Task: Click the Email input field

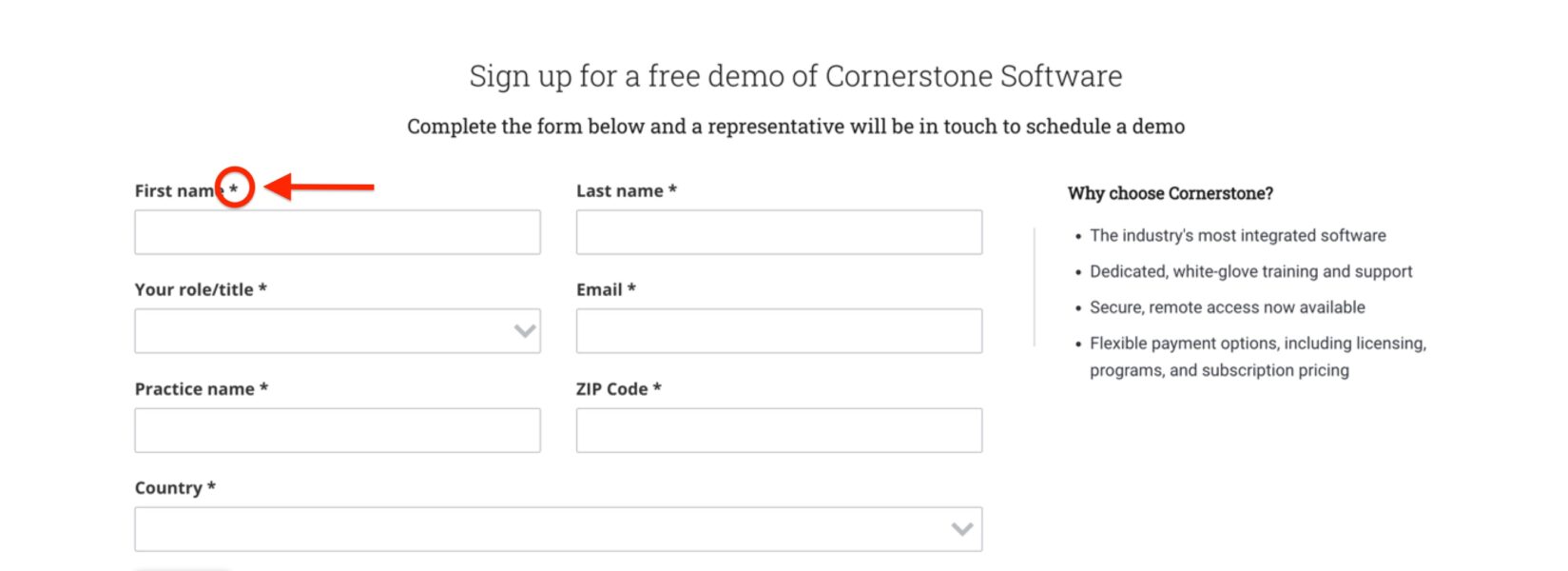Action: click(778, 330)
